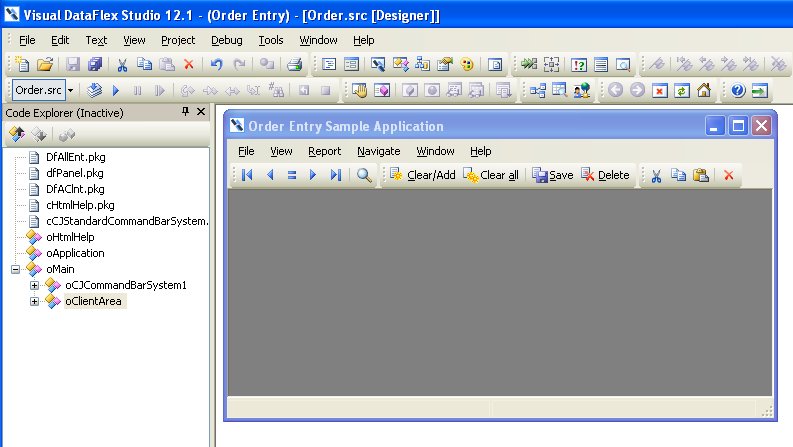
Task: Click the Print icon in Studio toolbar
Action: [x=294, y=64]
